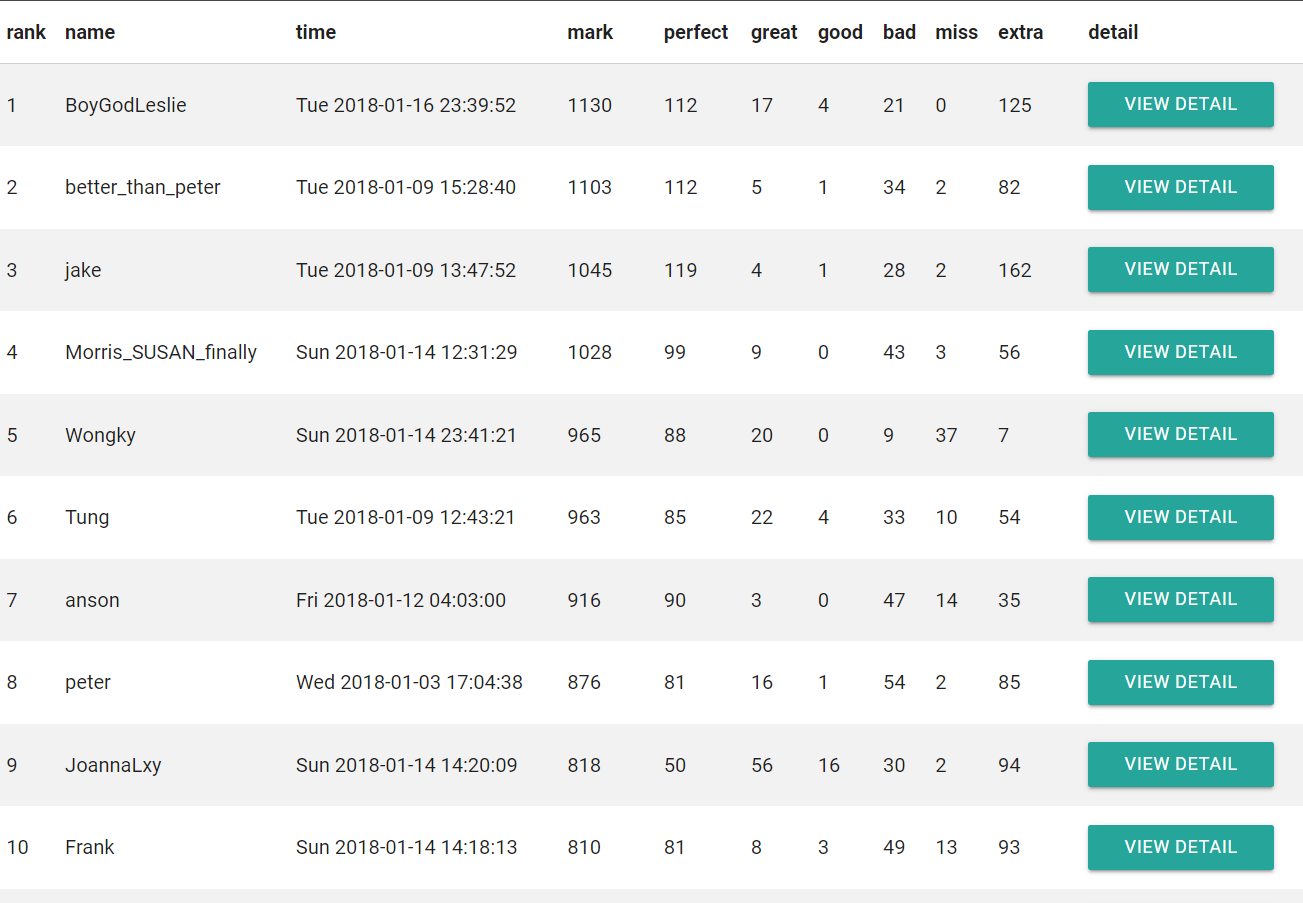Click VIEW DETAIL for BoyGodLeslie
The height and width of the screenshot is (903, 1303).
[1180, 105]
